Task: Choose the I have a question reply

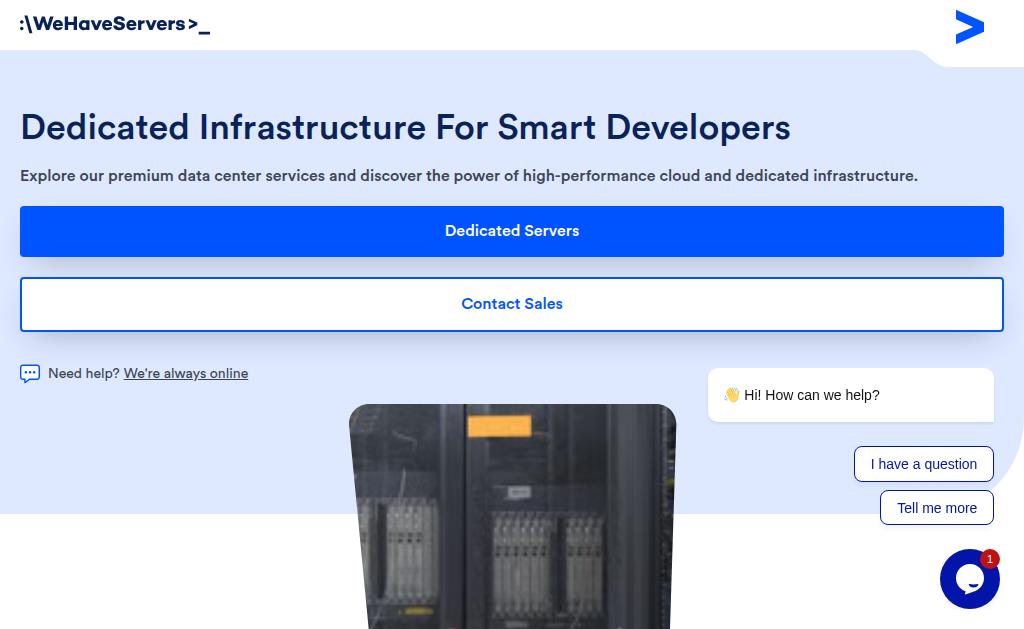Action: (x=923, y=464)
